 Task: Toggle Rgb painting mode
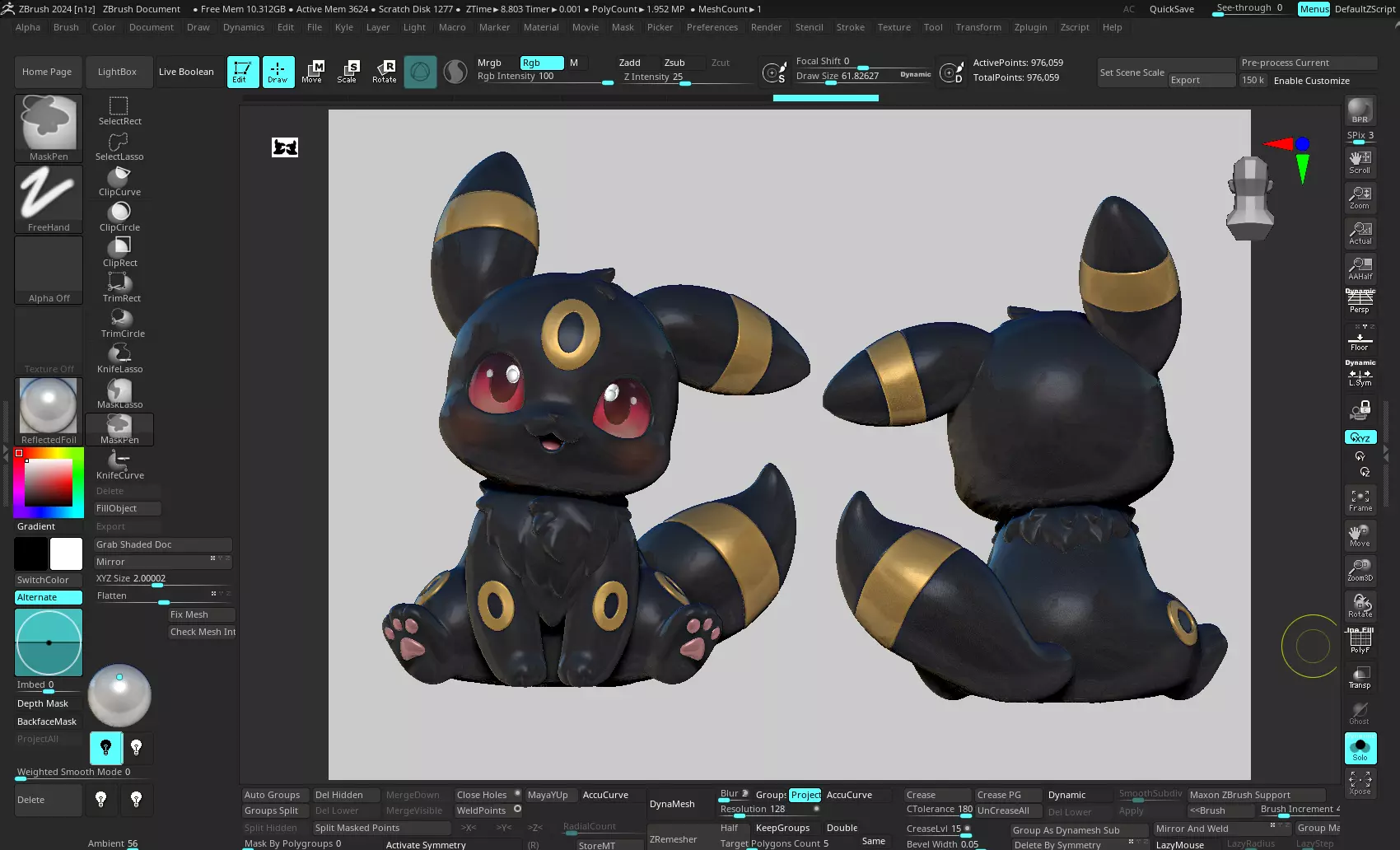pyautogui.click(x=542, y=63)
